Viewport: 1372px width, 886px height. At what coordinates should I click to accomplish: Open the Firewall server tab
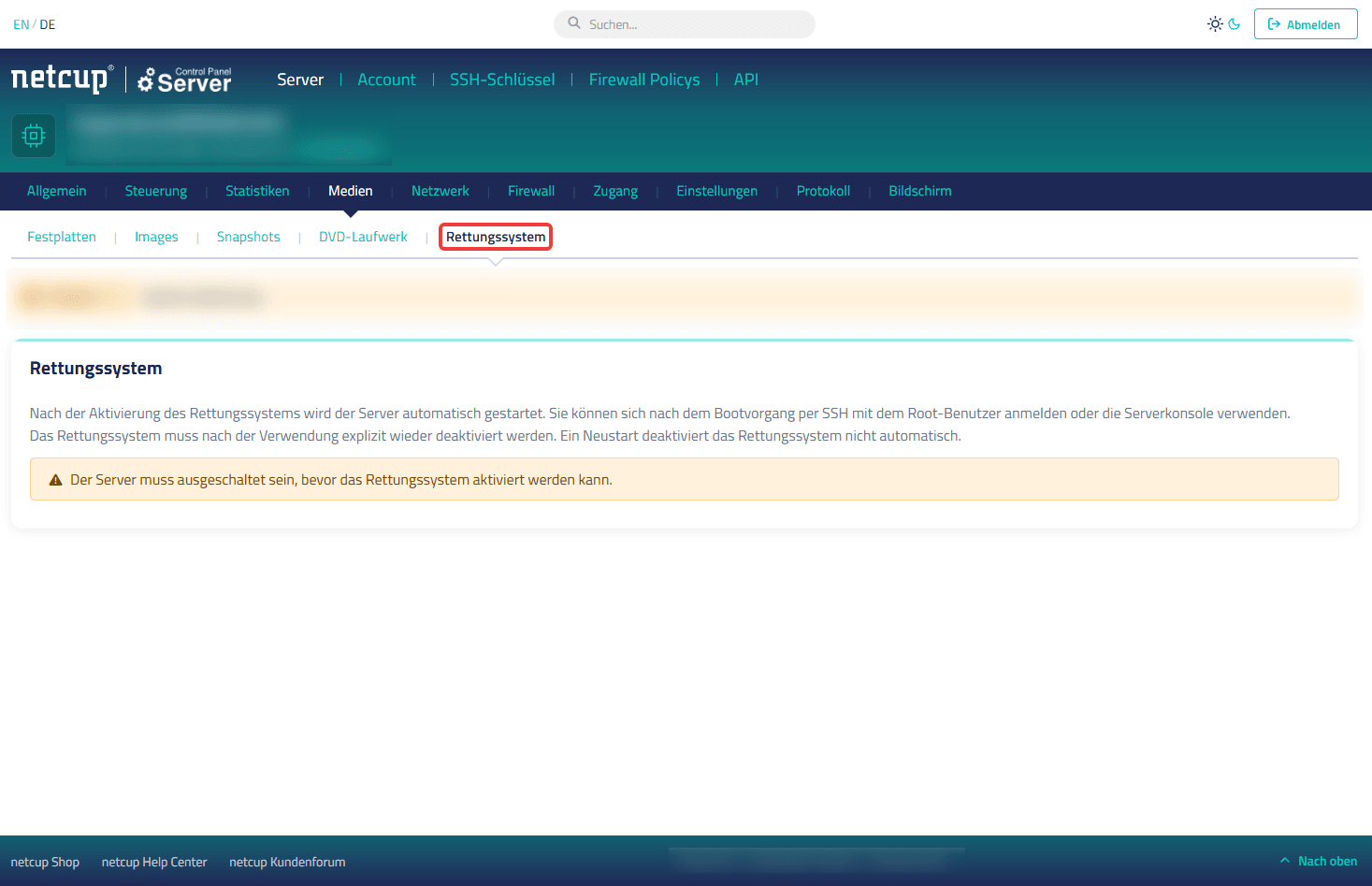pyautogui.click(x=531, y=191)
